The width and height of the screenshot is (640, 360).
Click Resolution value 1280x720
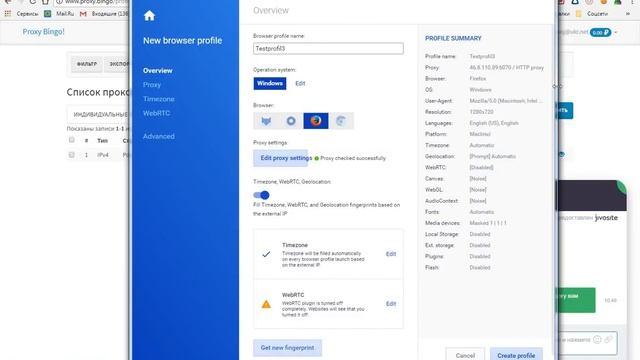(x=481, y=112)
